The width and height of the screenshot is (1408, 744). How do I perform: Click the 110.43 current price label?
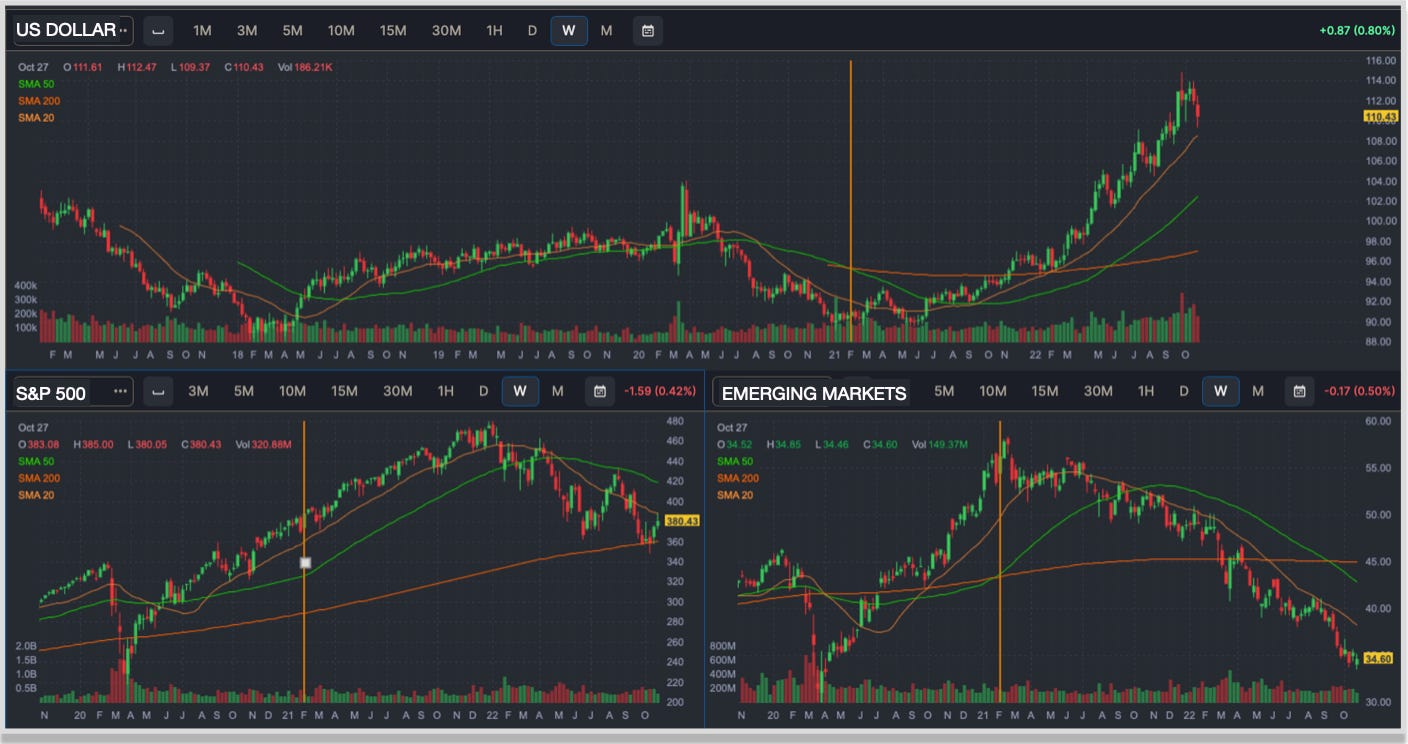tap(1380, 117)
